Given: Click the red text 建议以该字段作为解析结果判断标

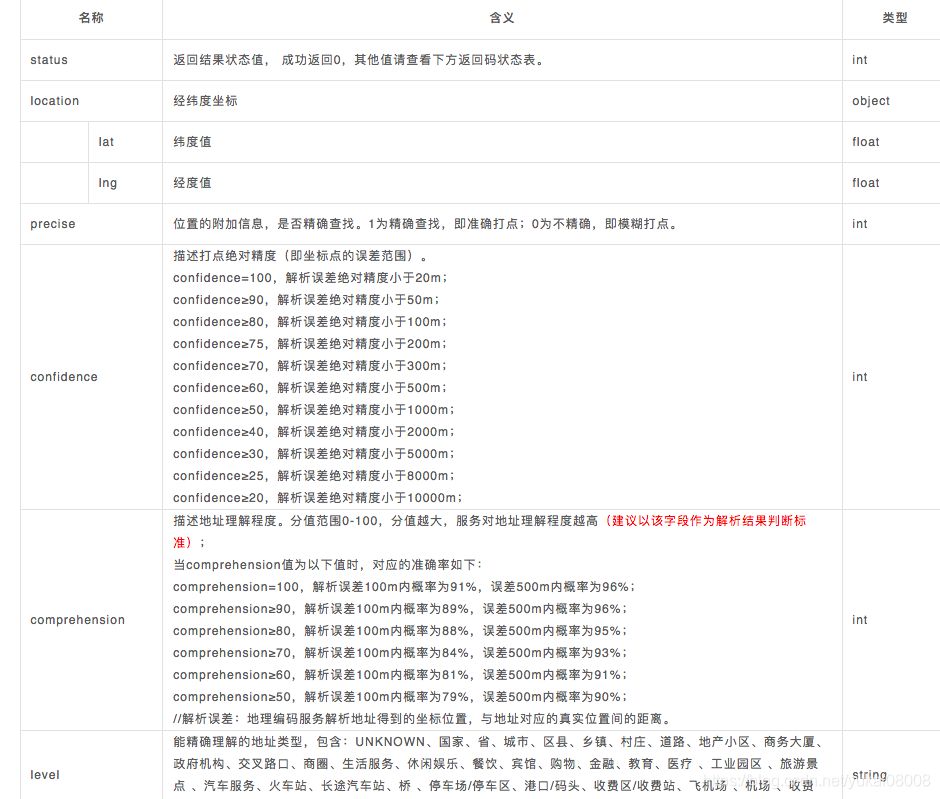Looking at the screenshot, I should [709, 521].
